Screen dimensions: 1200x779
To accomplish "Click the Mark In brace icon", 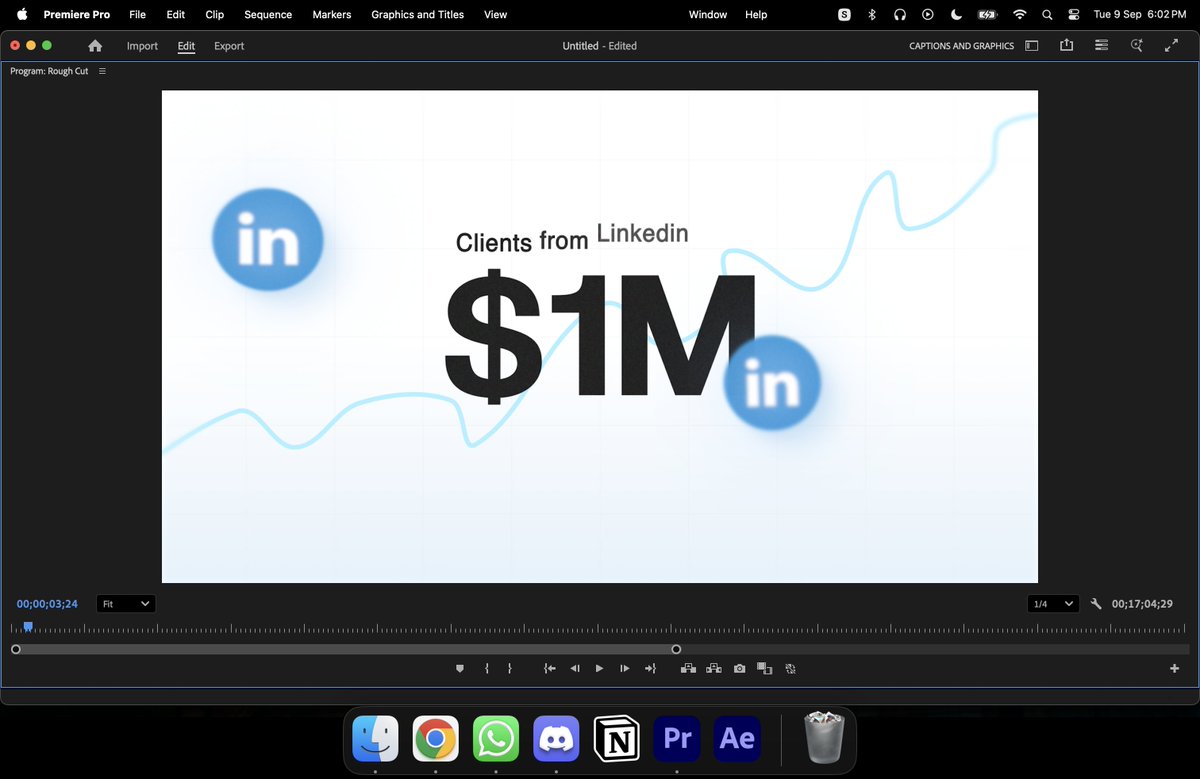I will point(487,668).
